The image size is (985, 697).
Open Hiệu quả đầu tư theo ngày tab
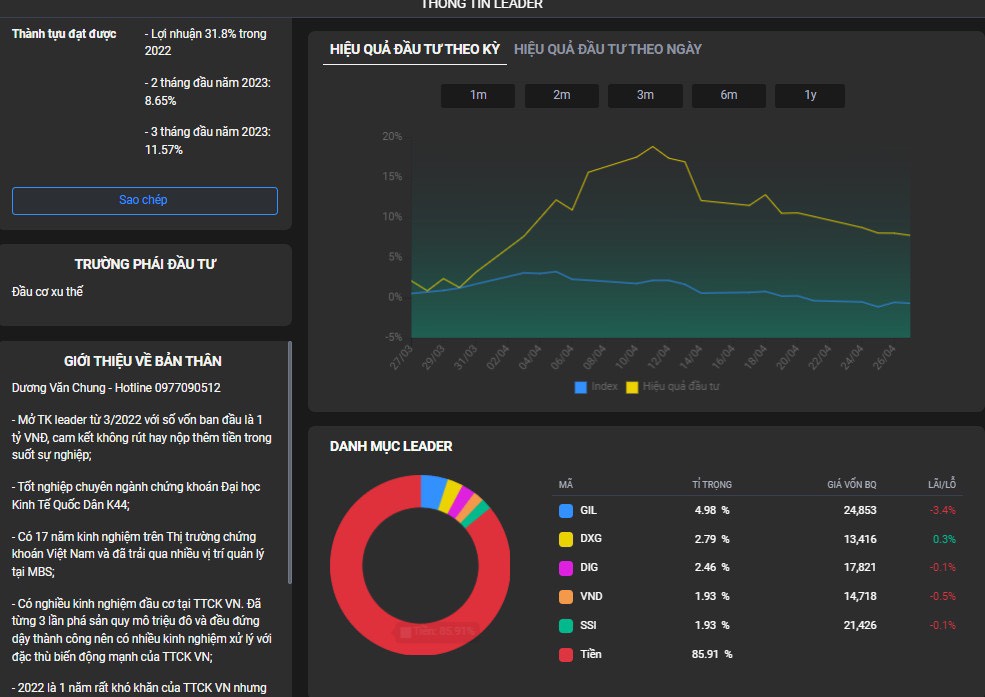tap(607, 49)
